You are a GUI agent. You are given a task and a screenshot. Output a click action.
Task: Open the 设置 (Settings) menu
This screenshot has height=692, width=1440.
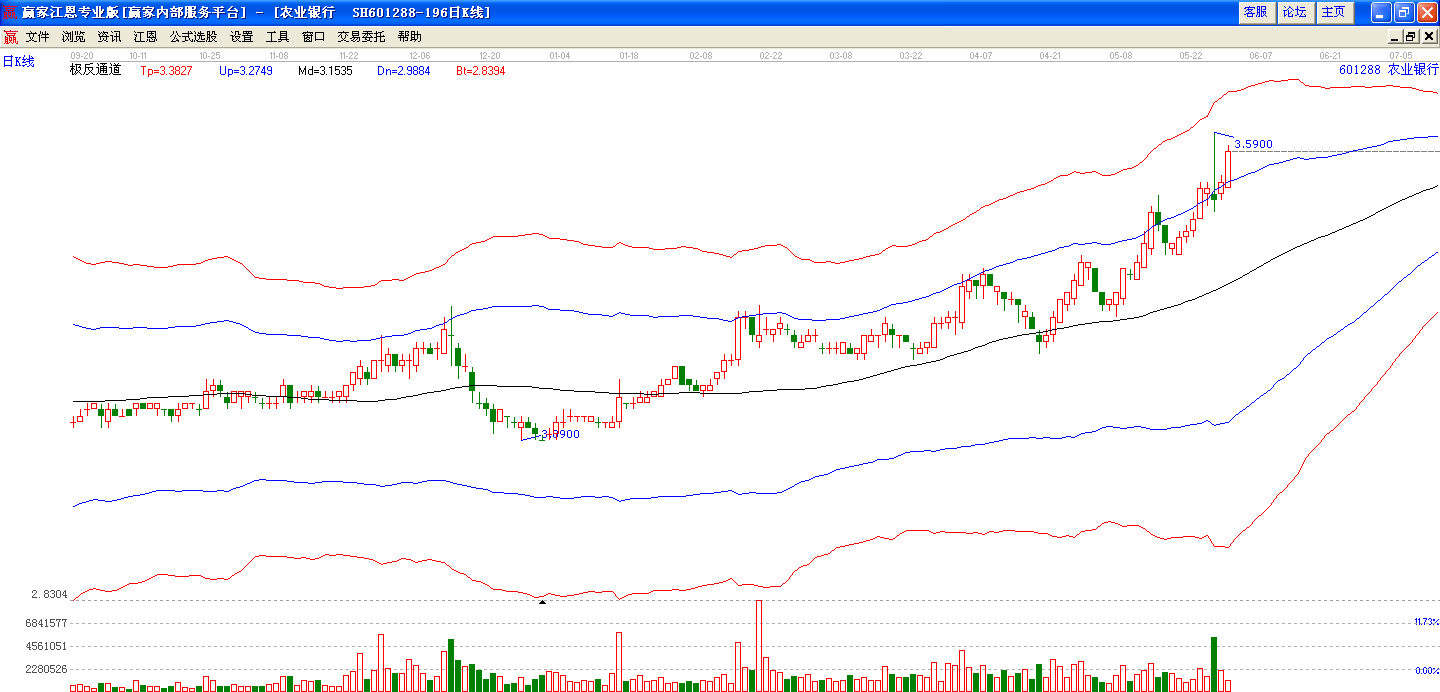241,36
